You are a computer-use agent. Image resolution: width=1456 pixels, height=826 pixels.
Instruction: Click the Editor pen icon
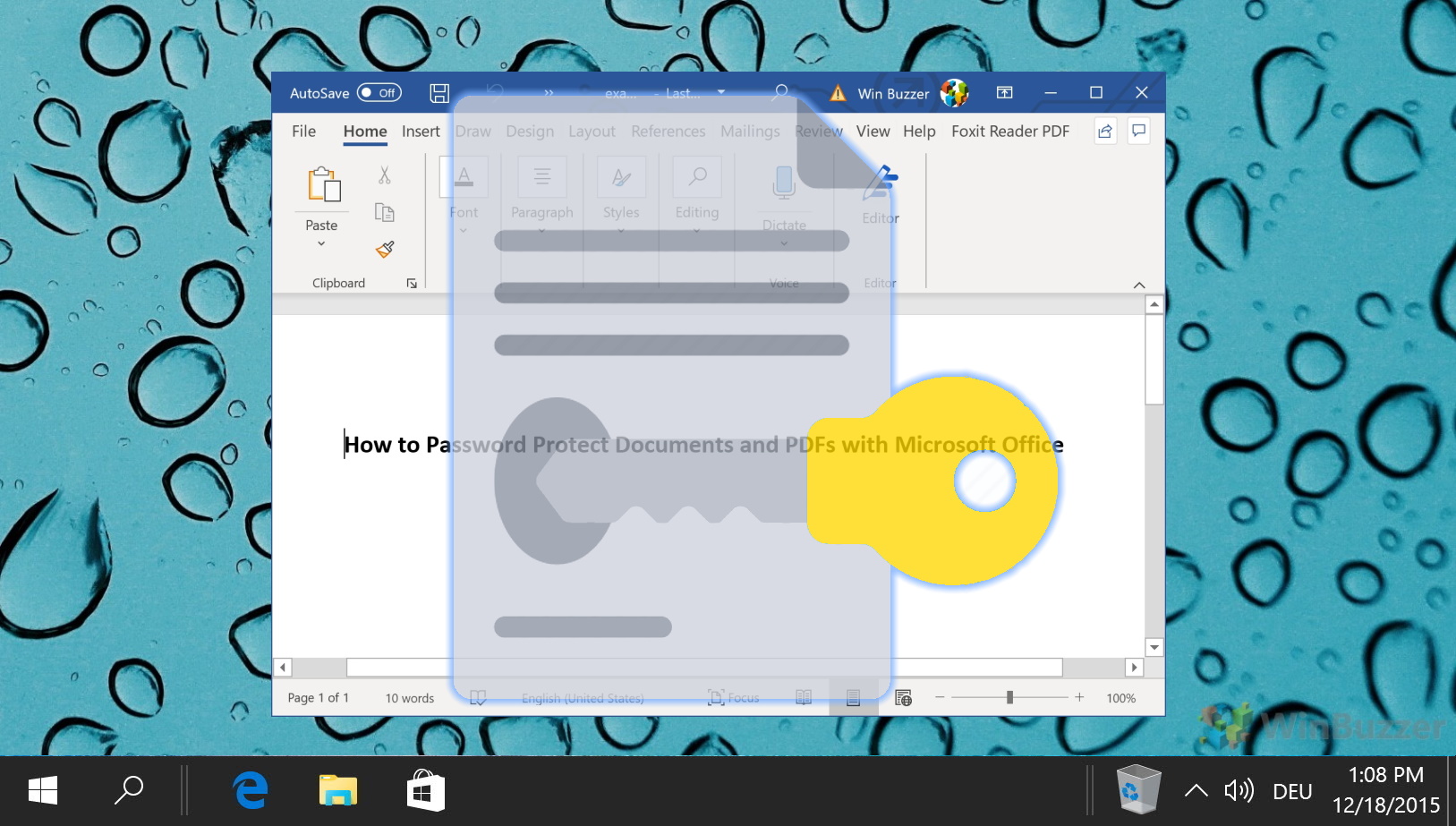(881, 183)
